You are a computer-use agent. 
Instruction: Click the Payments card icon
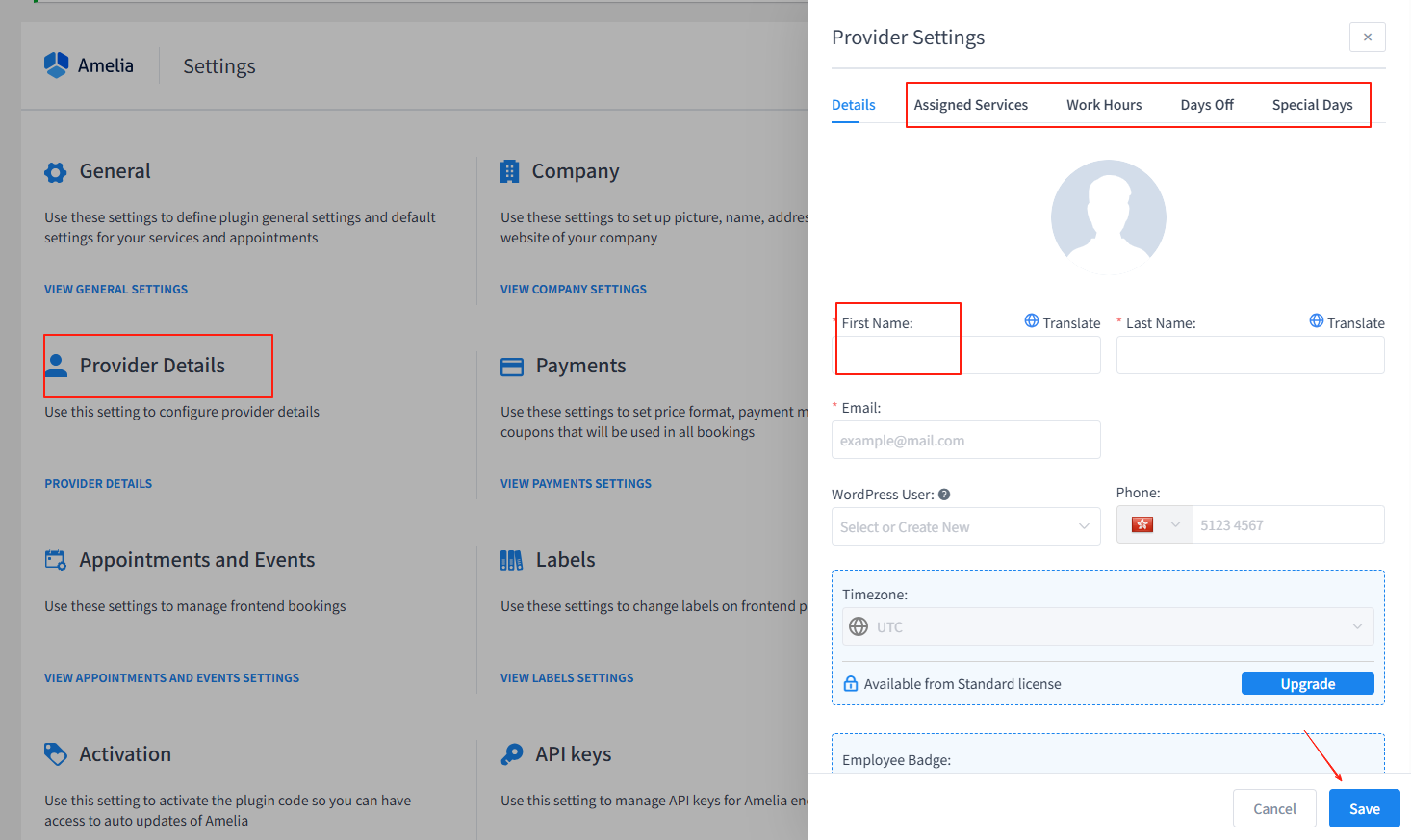[512, 367]
